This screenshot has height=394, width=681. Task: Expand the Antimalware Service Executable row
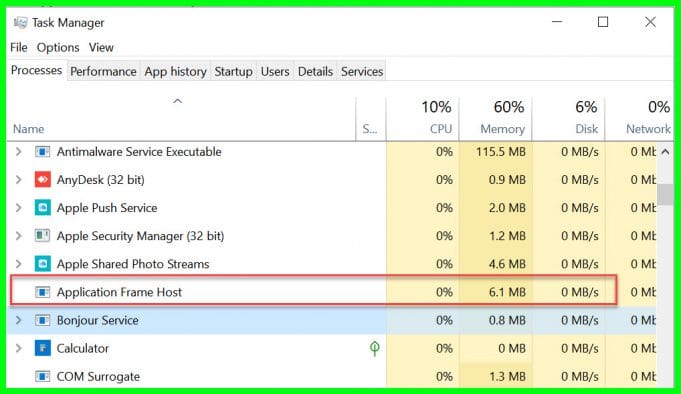tap(18, 152)
